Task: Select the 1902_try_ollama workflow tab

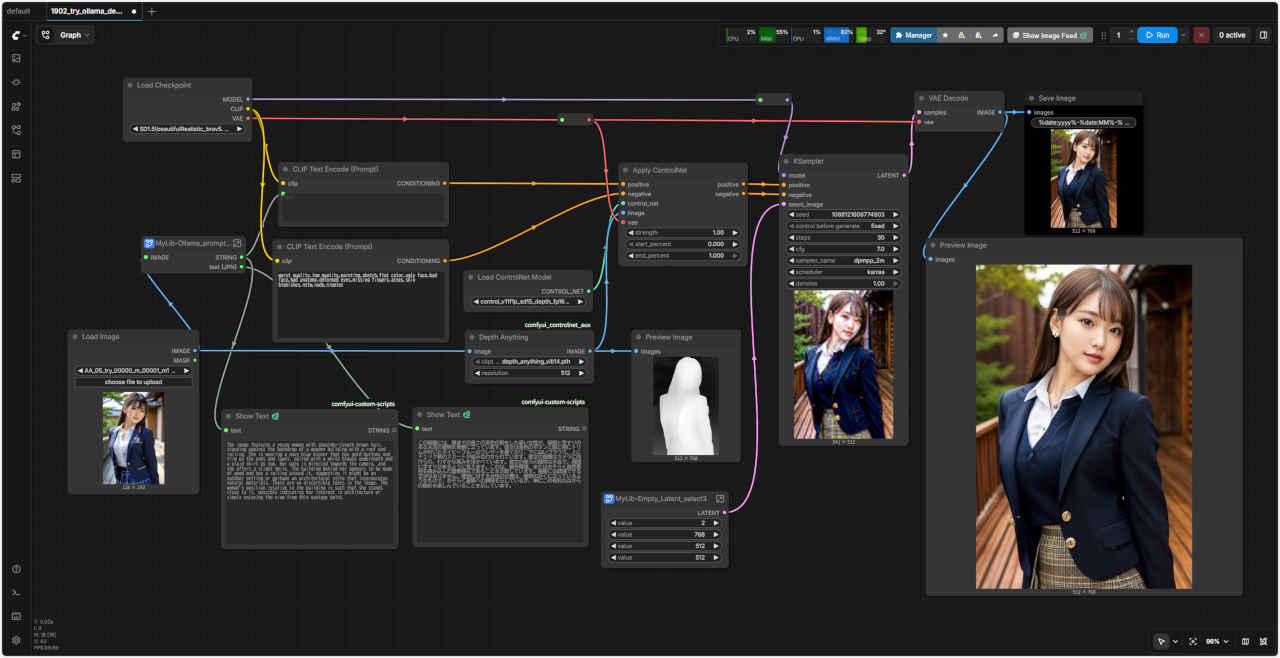Action: tap(86, 11)
